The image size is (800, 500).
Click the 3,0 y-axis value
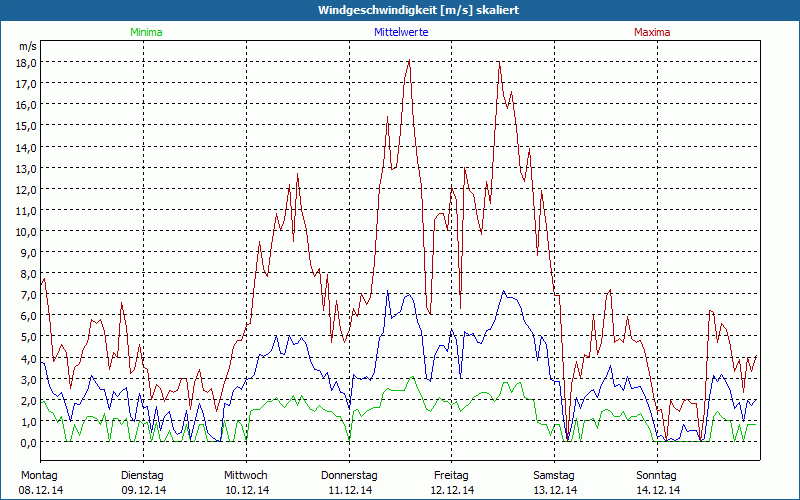pyautogui.click(x=30, y=380)
